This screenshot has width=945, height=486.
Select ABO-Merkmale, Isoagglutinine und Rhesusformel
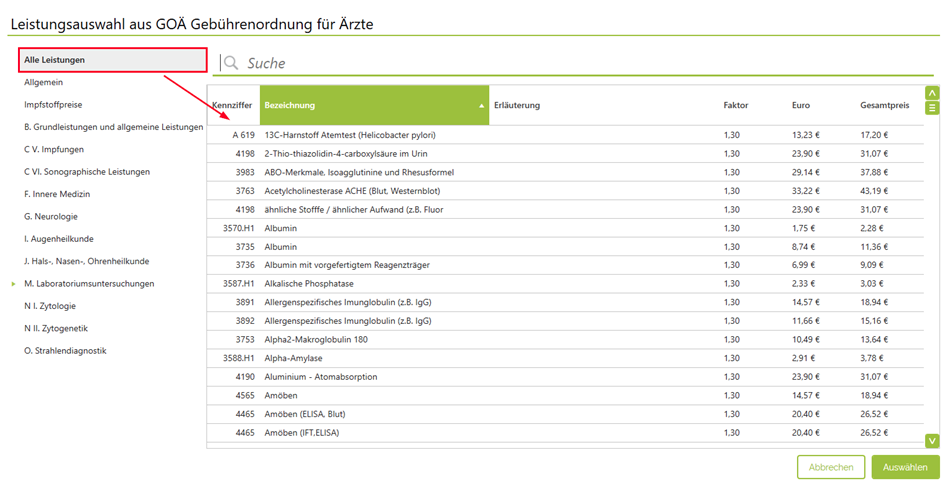(x=565, y=172)
